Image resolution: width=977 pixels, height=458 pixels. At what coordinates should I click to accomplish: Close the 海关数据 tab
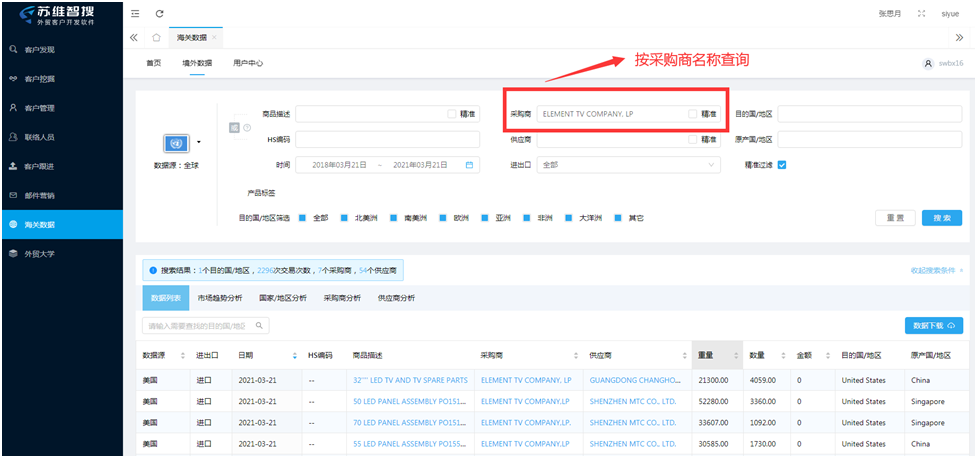[215, 37]
